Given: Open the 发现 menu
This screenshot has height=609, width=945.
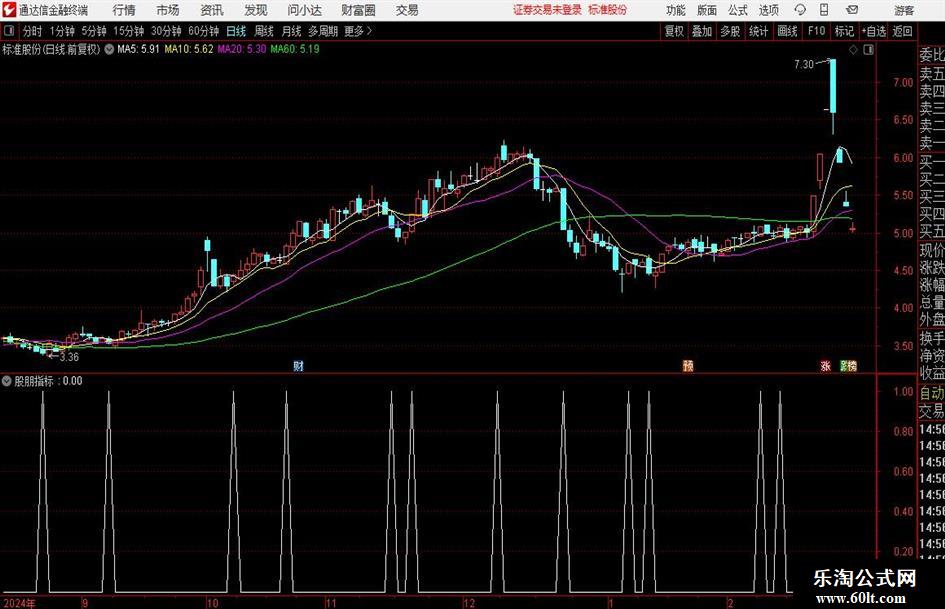Looking at the screenshot, I should tap(256, 10).
